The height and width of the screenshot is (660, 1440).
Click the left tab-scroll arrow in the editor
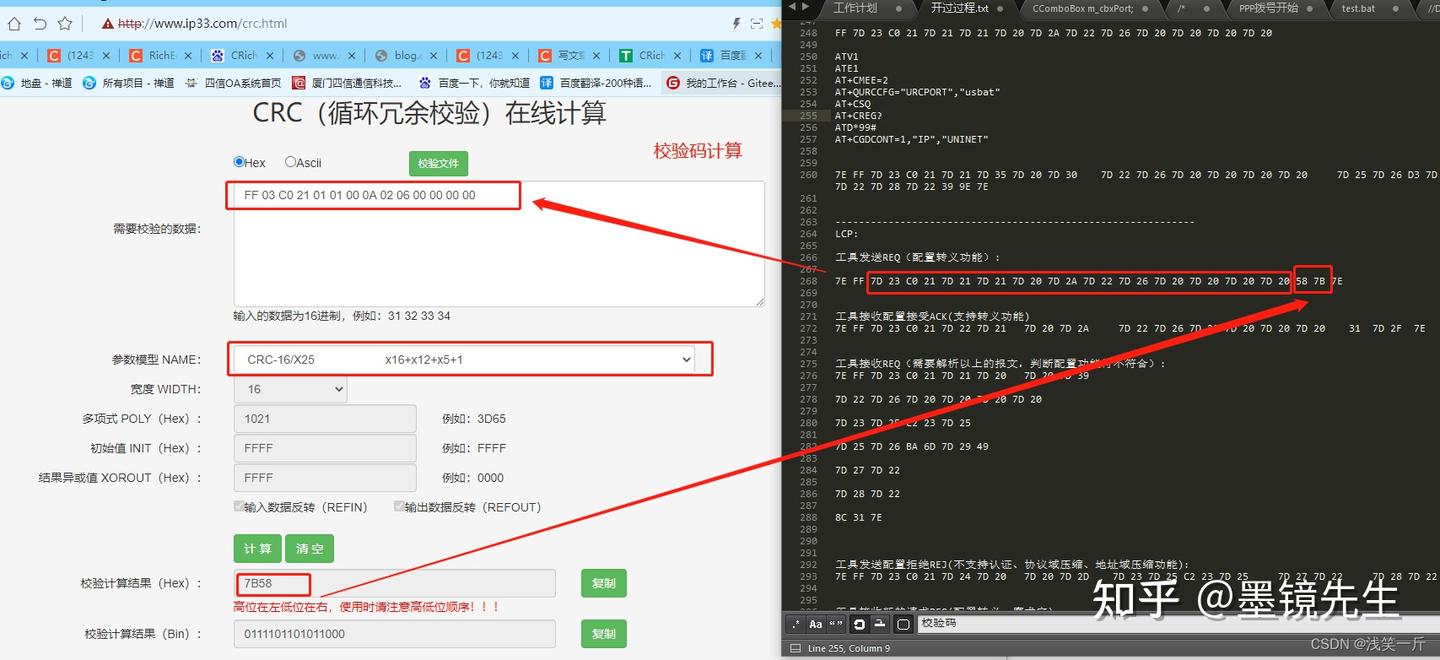[x=790, y=8]
